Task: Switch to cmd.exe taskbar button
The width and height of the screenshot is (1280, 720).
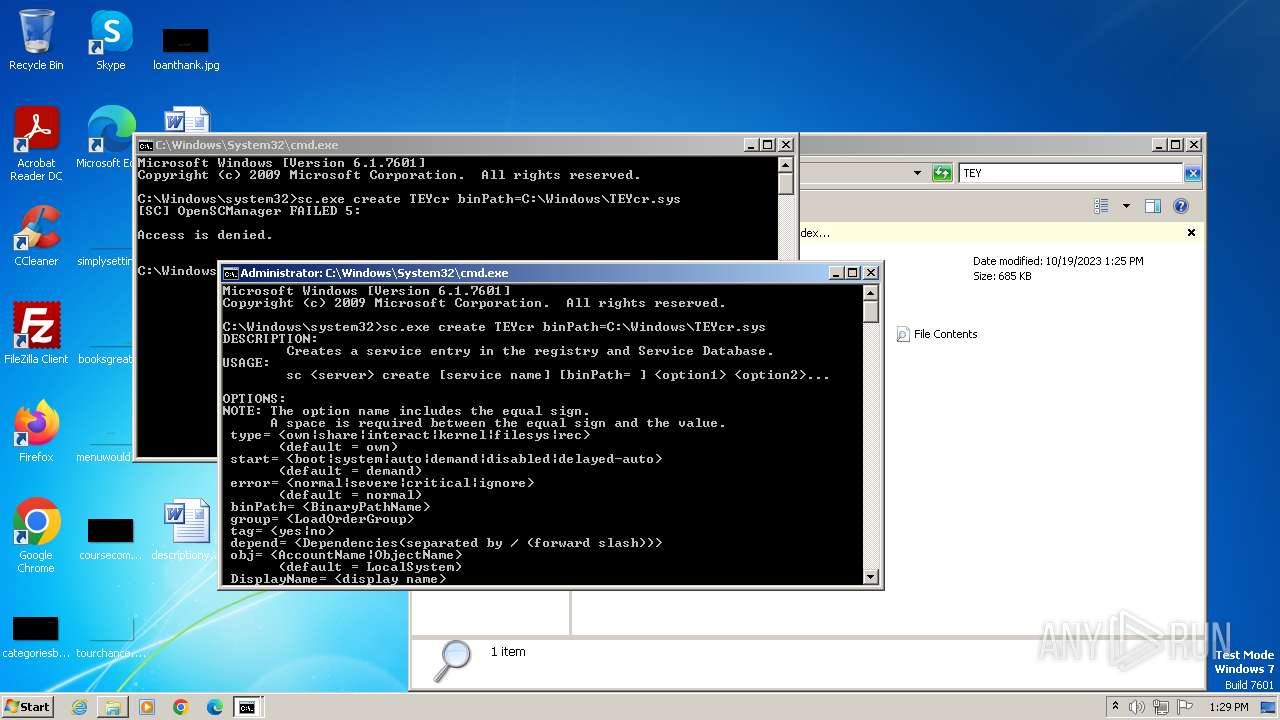Action: pos(247,707)
